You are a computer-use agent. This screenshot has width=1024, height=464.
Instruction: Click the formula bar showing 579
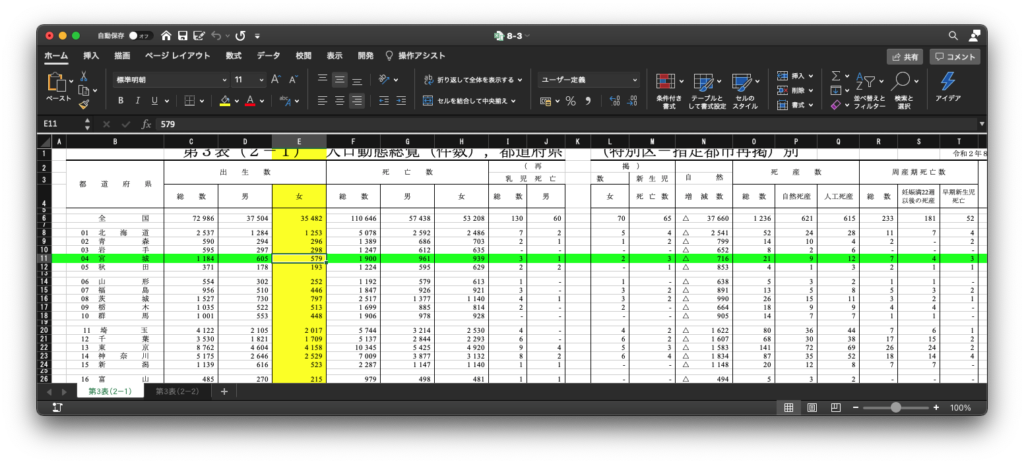(x=565, y=124)
